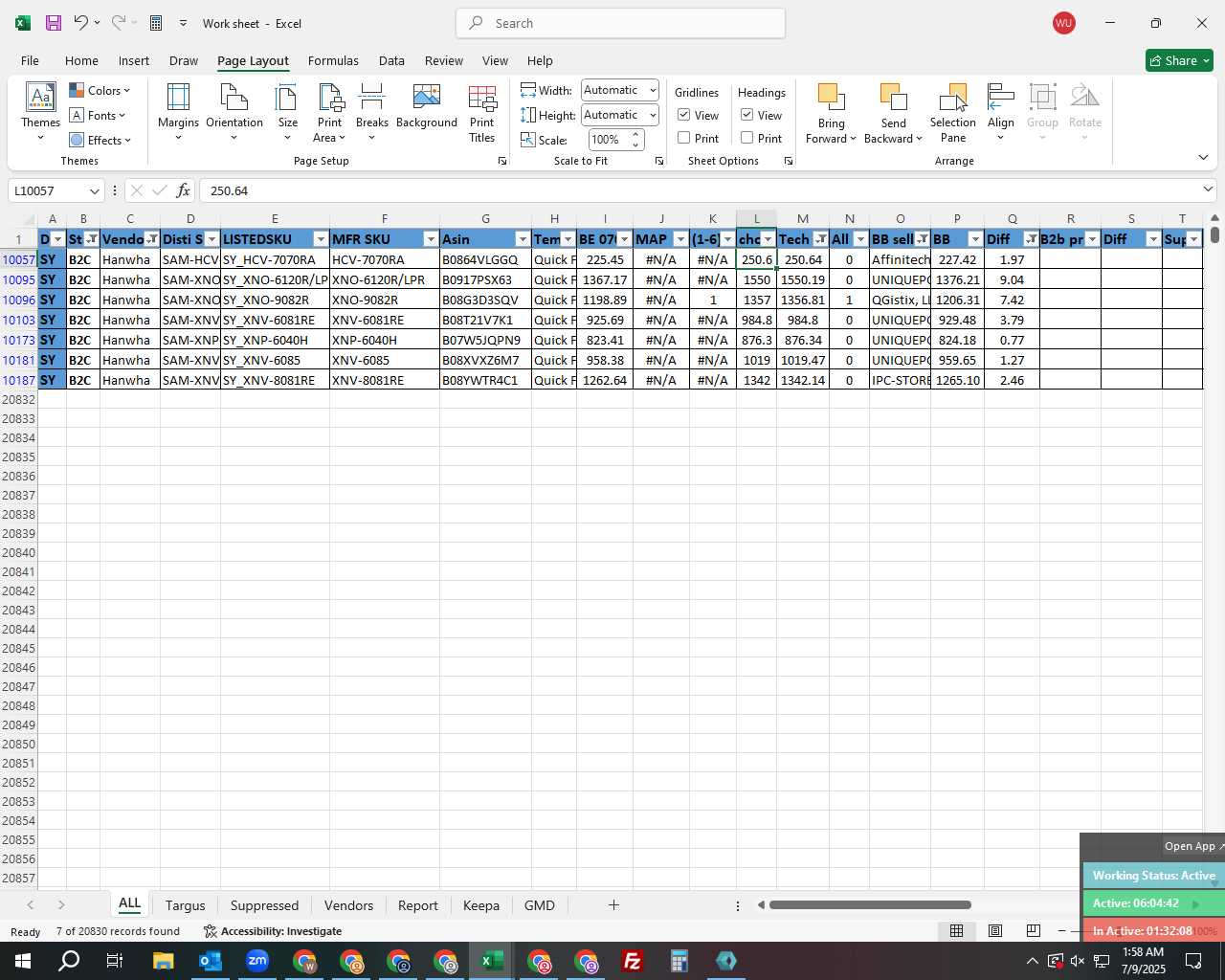The height and width of the screenshot is (980, 1225).
Task: Open the Effects theme dropdown
Action: point(100,140)
